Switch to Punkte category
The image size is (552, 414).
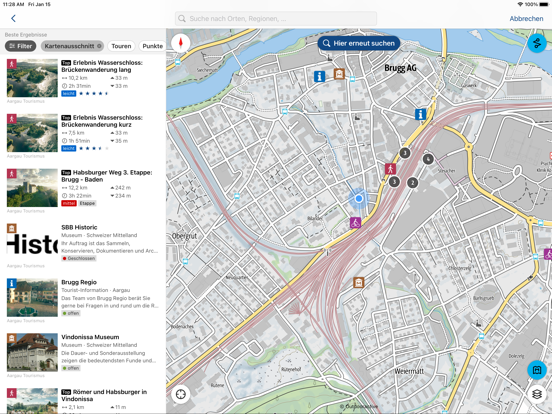tap(152, 46)
